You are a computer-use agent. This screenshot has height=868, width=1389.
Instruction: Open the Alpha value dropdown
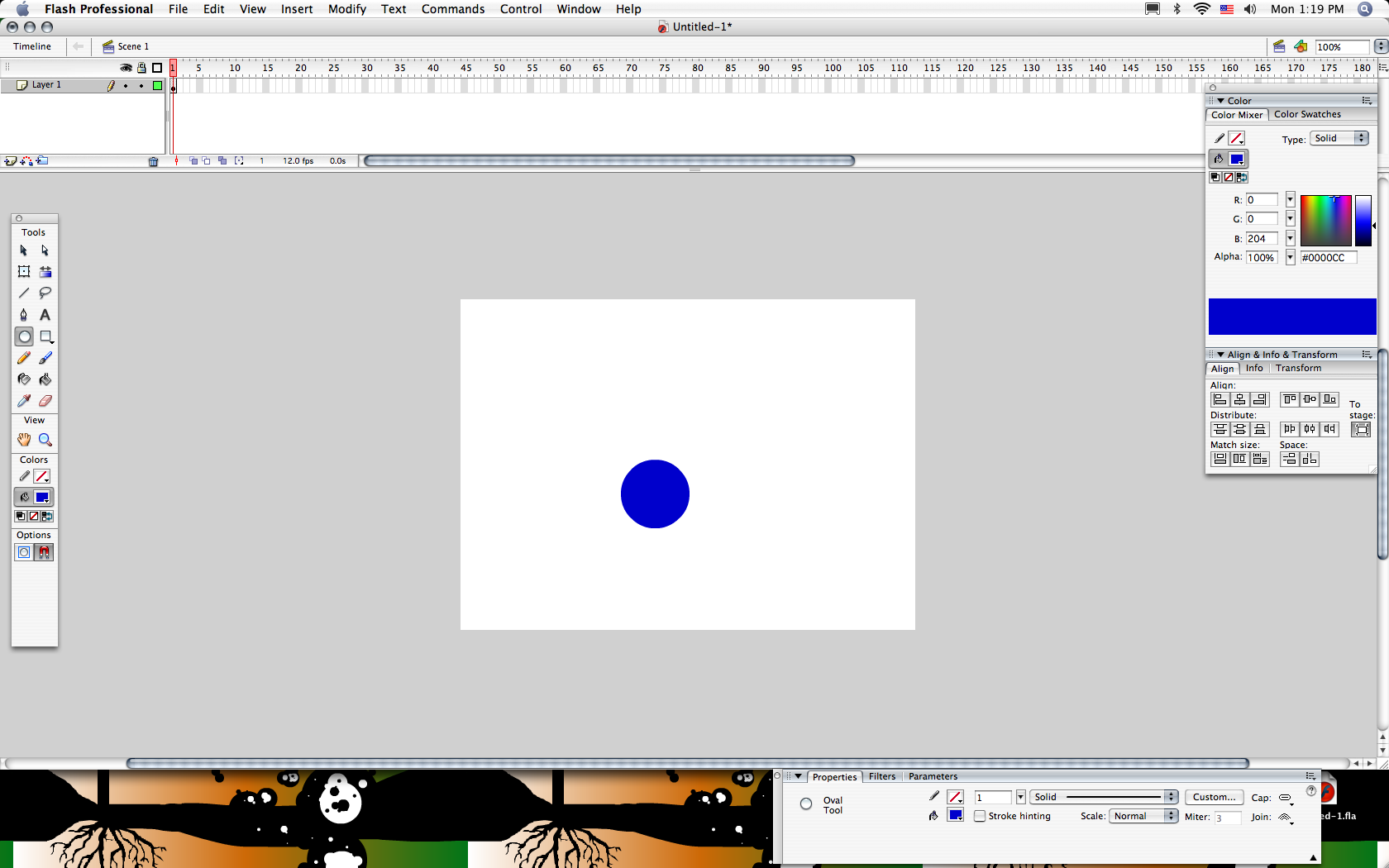(x=1290, y=258)
